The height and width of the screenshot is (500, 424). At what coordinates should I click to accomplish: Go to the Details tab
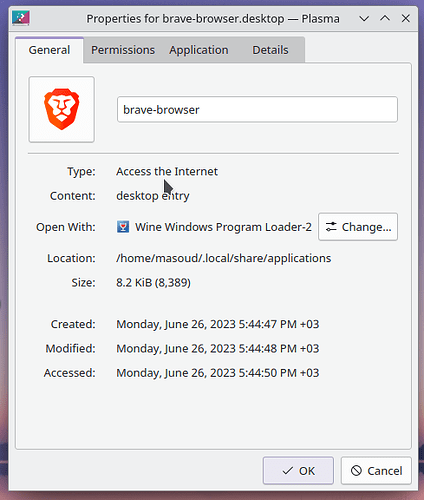(270, 50)
